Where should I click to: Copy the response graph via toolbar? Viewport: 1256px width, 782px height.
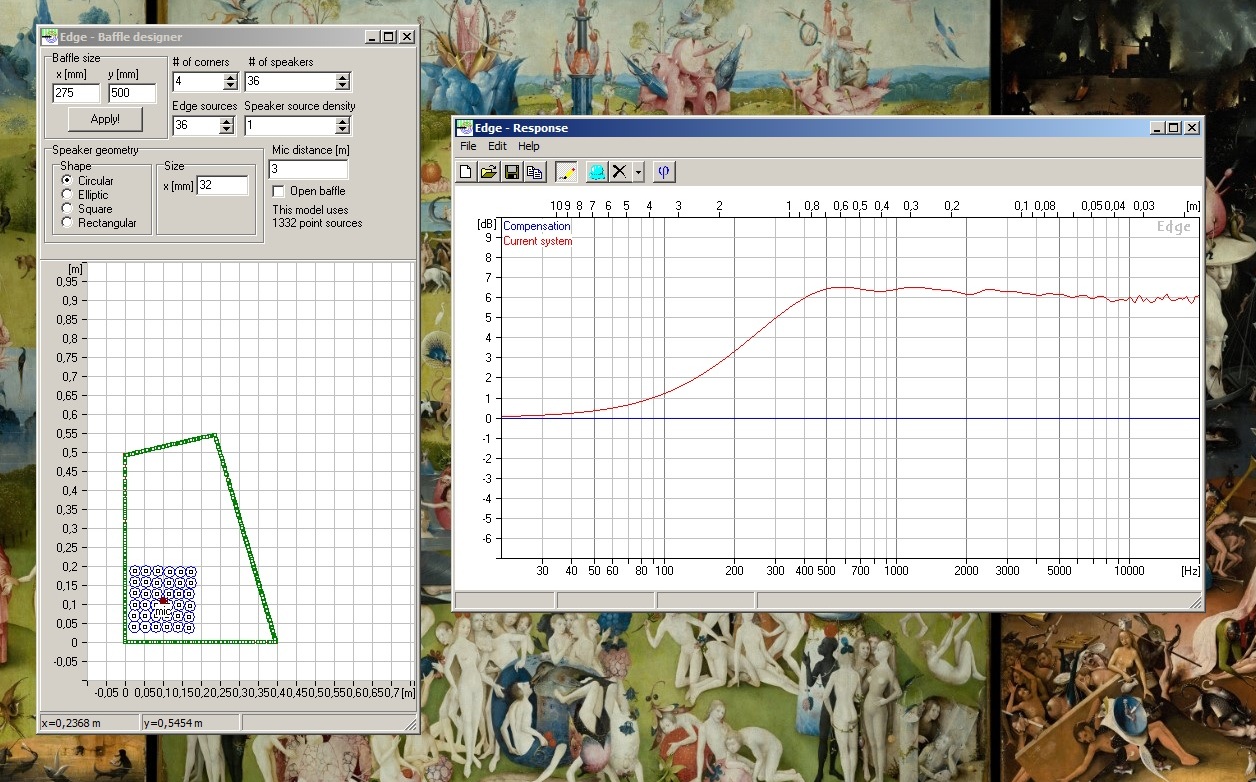(x=535, y=172)
